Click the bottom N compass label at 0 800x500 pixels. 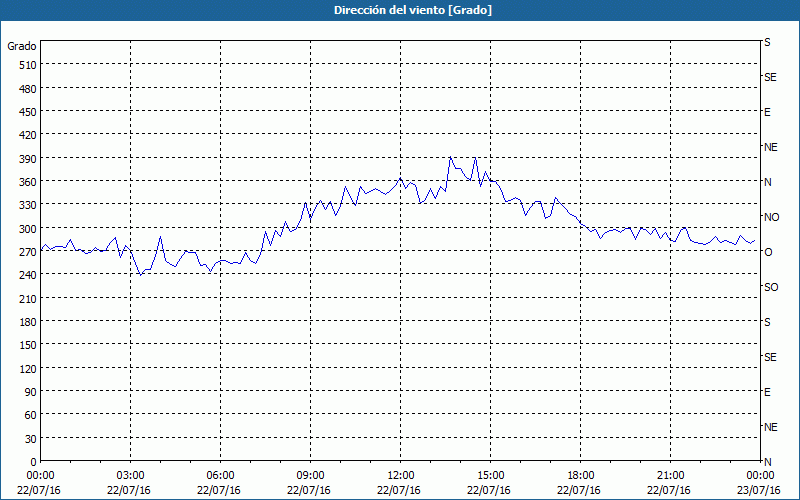point(768,462)
